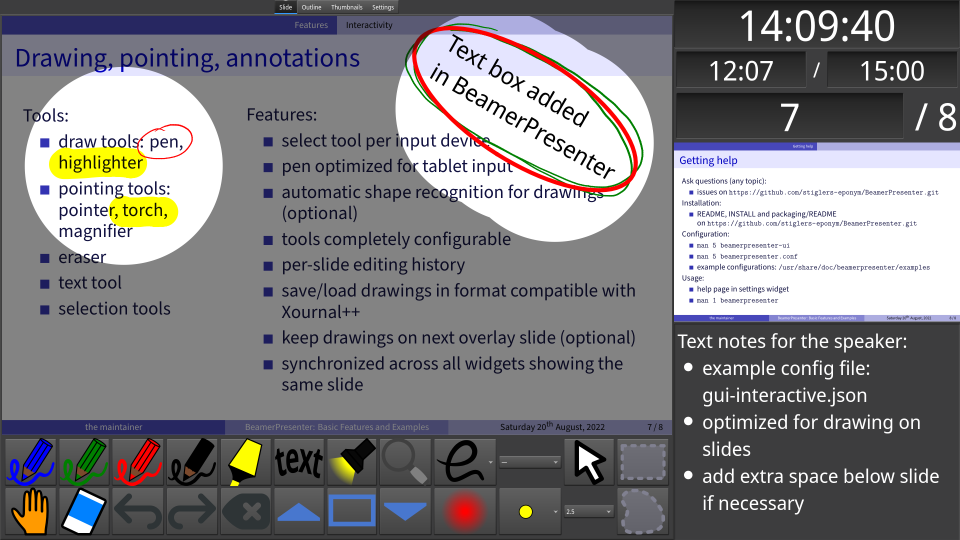The height and width of the screenshot is (540, 960).
Task: Click the GitHub issues link in preview
Action: click(833, 192)
